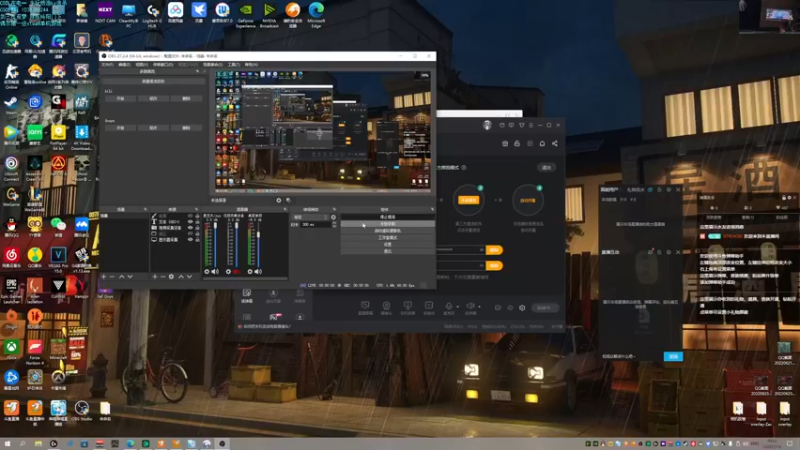This screenshot has width=800, height=450.
Task: Open the 编辑(E) menu in OBS
Action: tap(124, 65)
